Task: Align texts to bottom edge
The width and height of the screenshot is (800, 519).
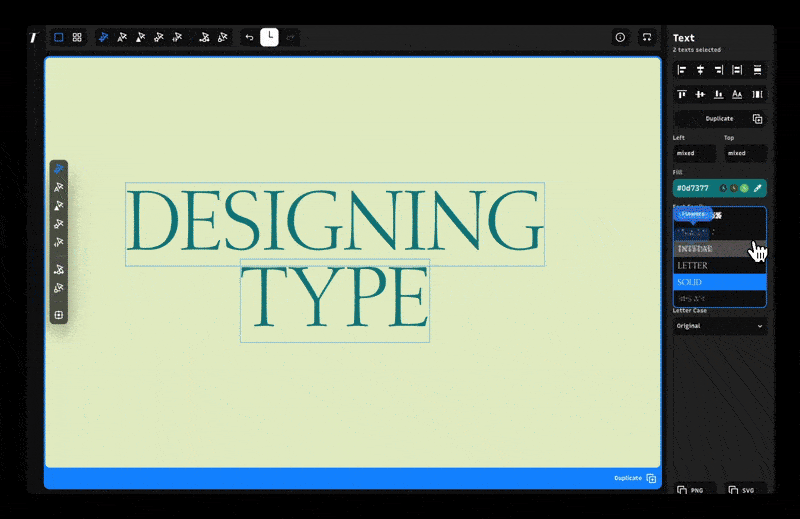Action: (718, 94)
